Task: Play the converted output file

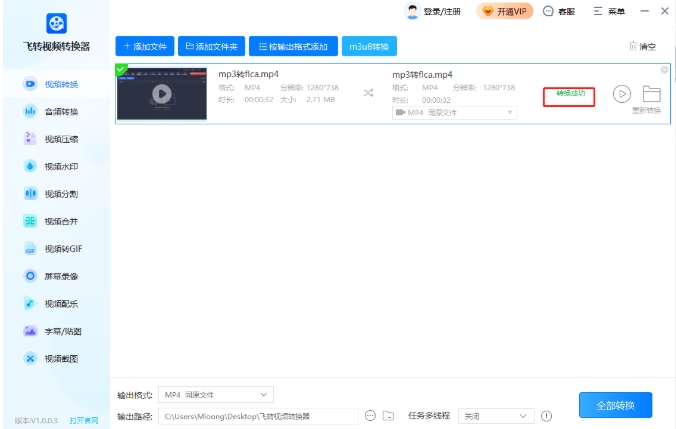Action: point(622,94)
